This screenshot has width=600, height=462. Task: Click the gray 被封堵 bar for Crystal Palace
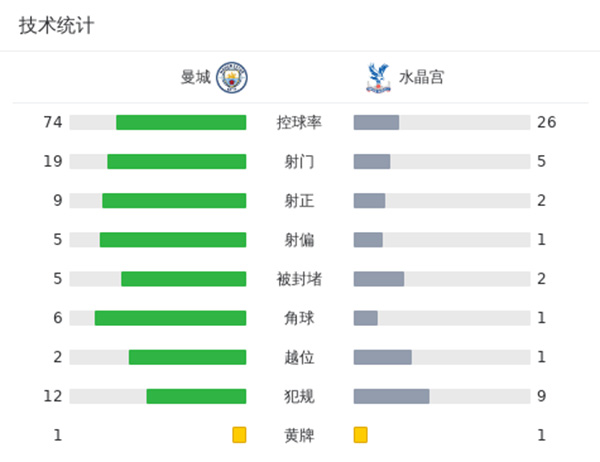[x=379, y=279]
